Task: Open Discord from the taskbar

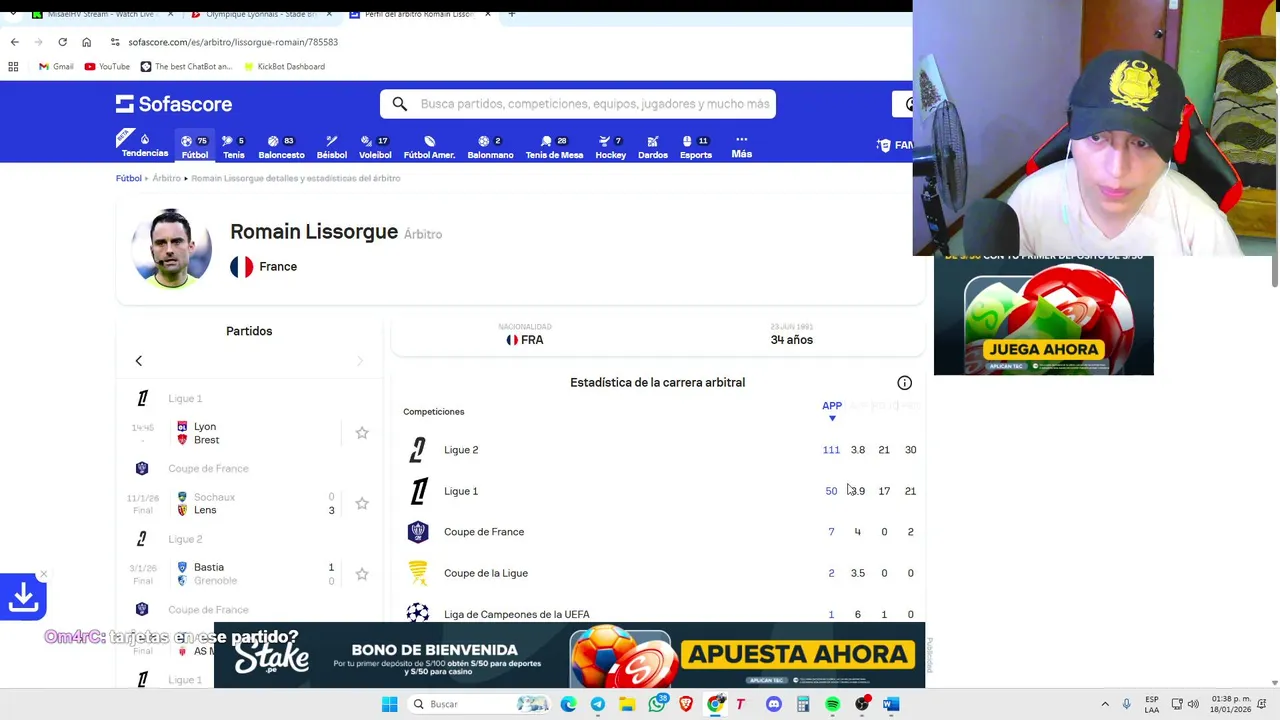Action: click(x=773, y=704)
